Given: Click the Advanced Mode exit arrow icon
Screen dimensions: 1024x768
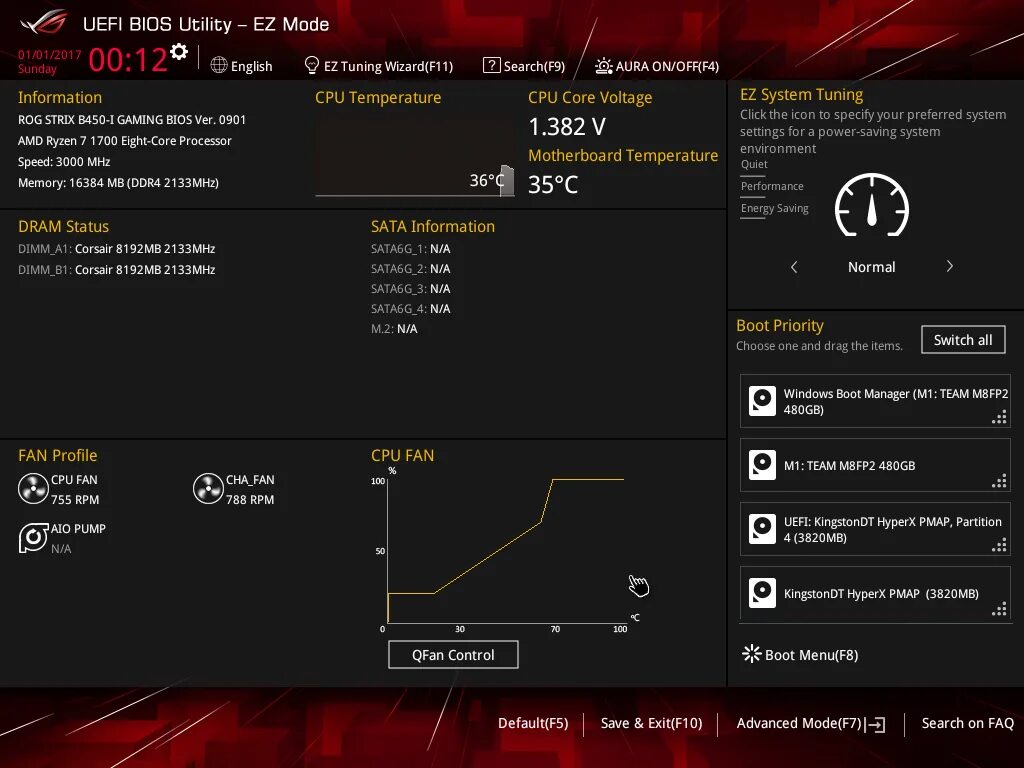Looking at the screenshot, I should coord(875,724).
